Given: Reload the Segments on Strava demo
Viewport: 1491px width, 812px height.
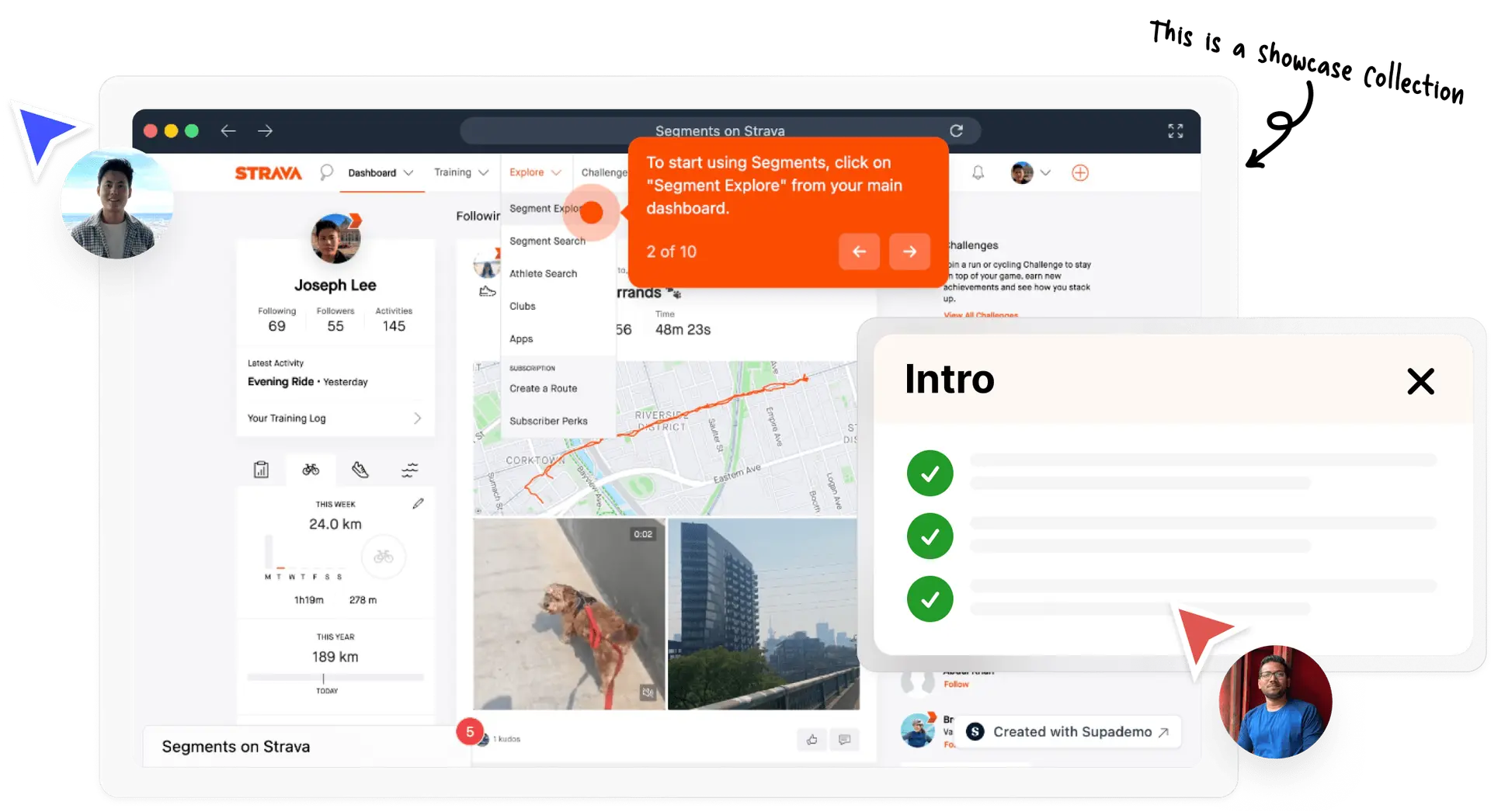Looking at the screenshot, I should 956,130.
